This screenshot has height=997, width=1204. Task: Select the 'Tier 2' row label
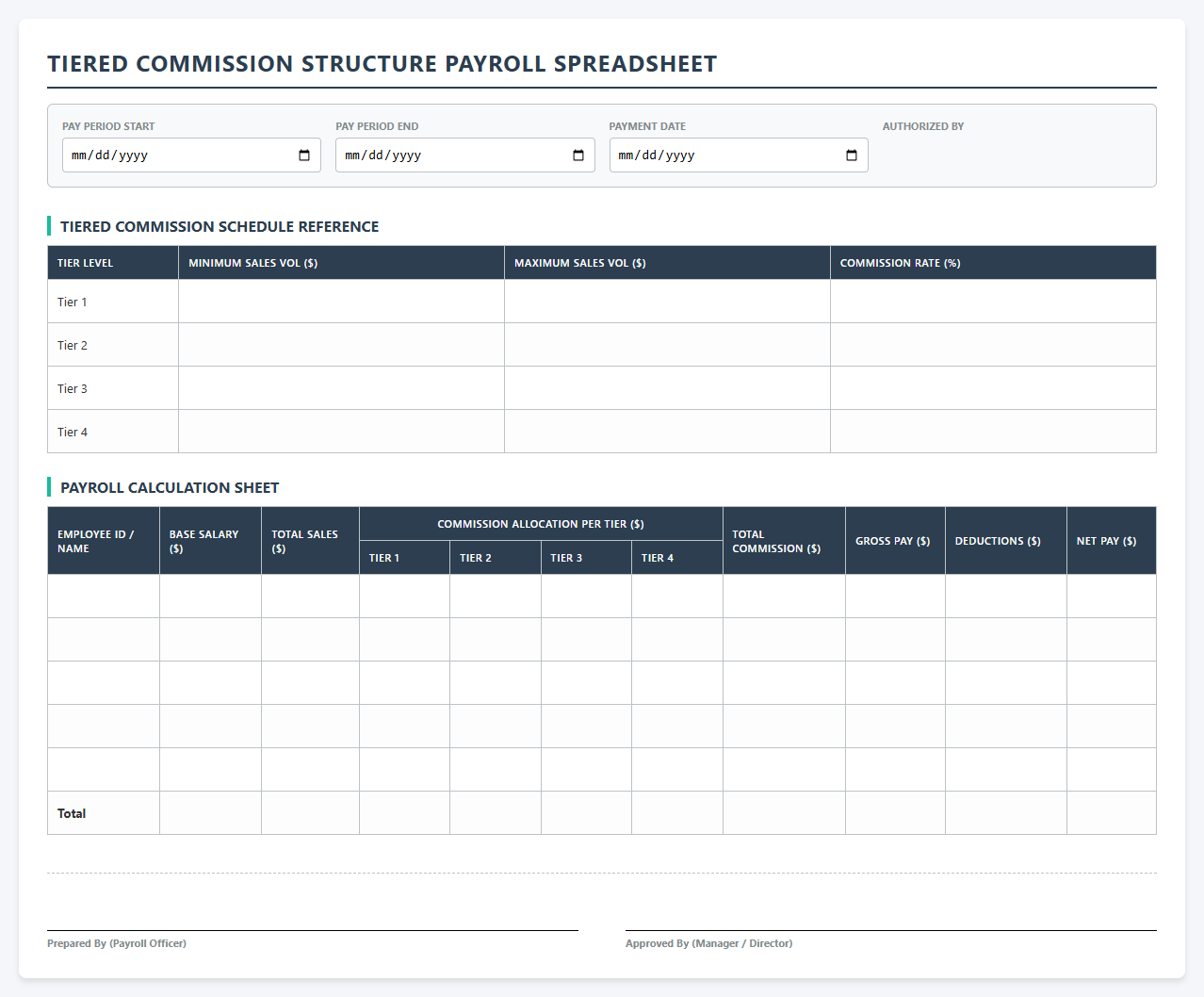tap(73, 346)
